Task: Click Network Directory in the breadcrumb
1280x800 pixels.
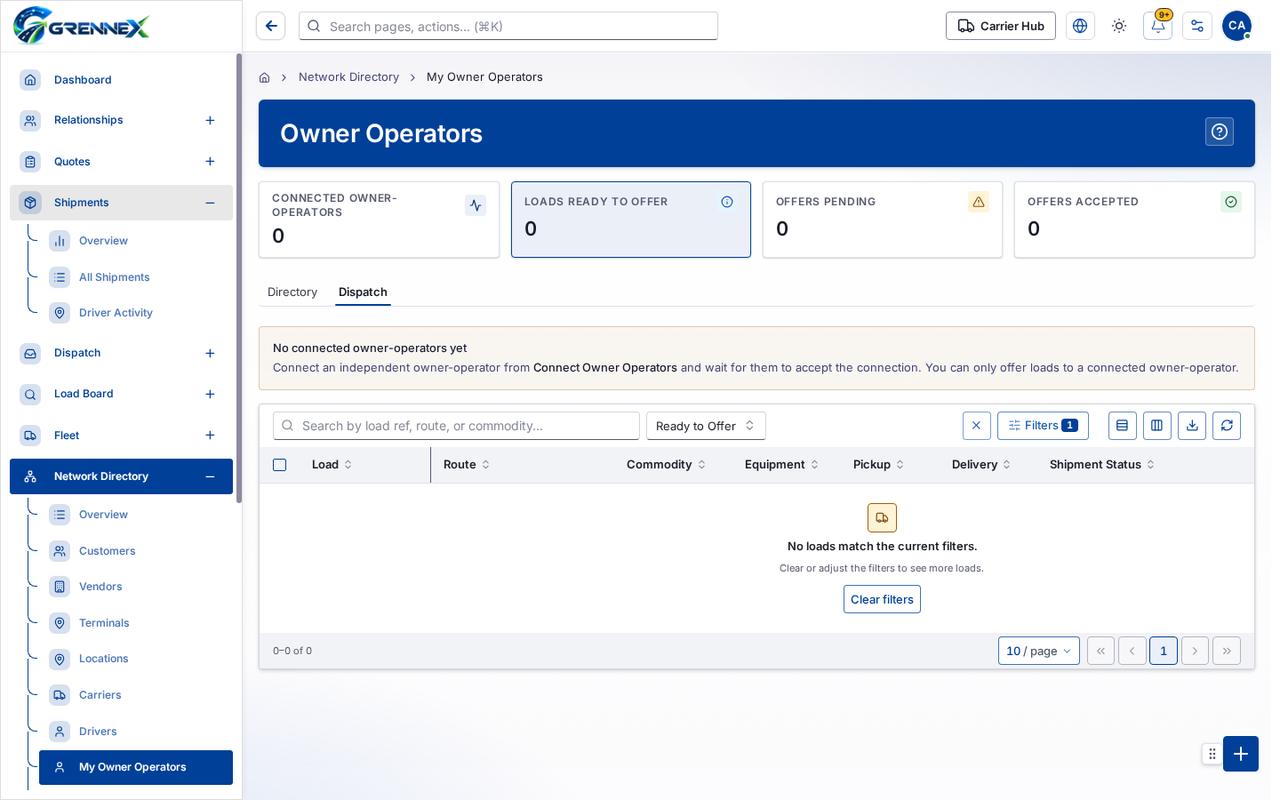Action: 349,77
